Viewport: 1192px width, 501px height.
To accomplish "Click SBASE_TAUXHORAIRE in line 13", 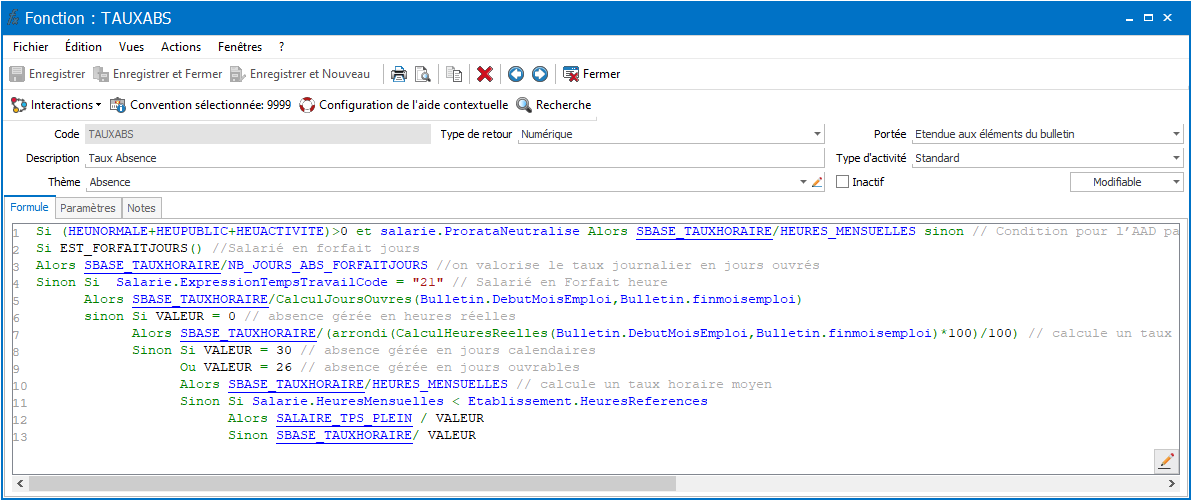I will pyautogui.click(x=344, y=436).
